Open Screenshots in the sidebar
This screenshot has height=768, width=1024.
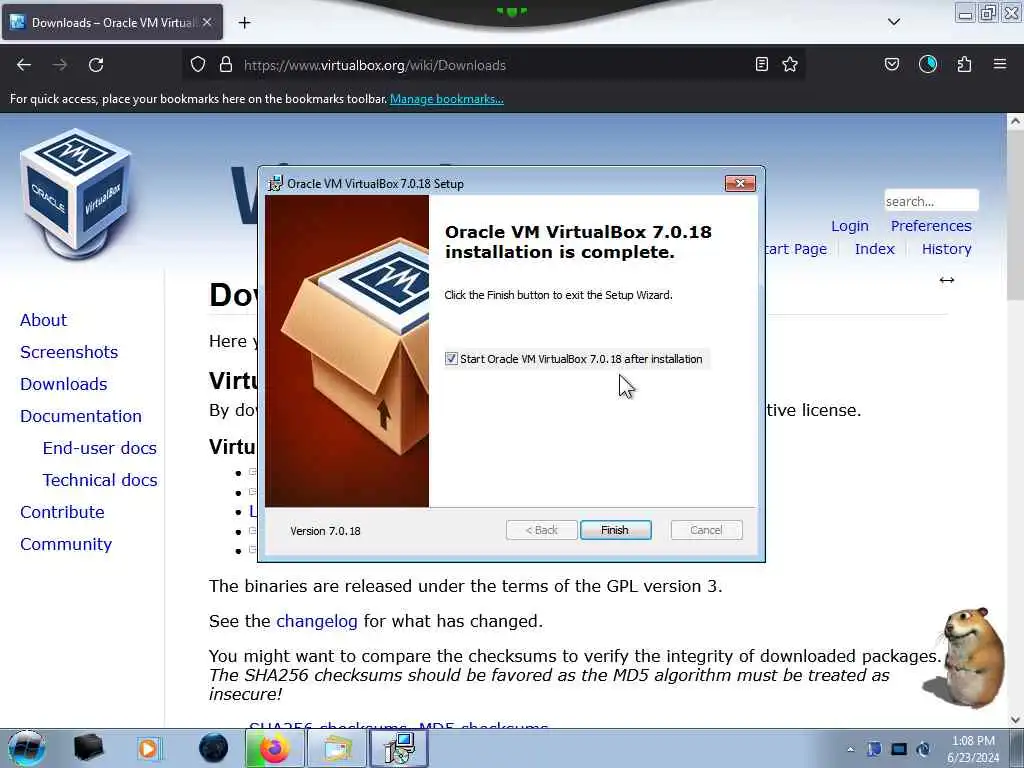(69, 352)
